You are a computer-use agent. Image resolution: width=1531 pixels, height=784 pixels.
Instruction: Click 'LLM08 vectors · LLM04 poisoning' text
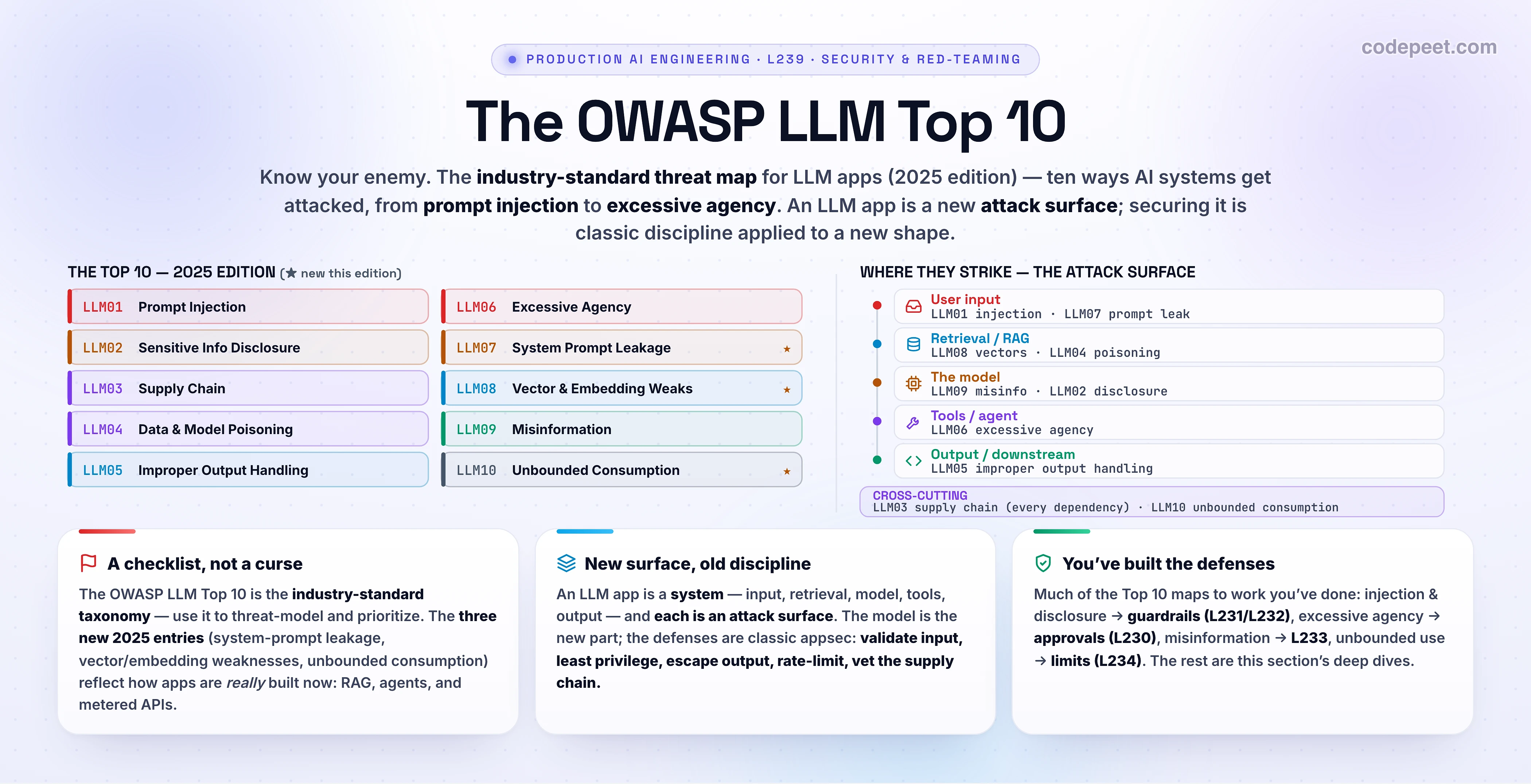(x=1045, y=352)
